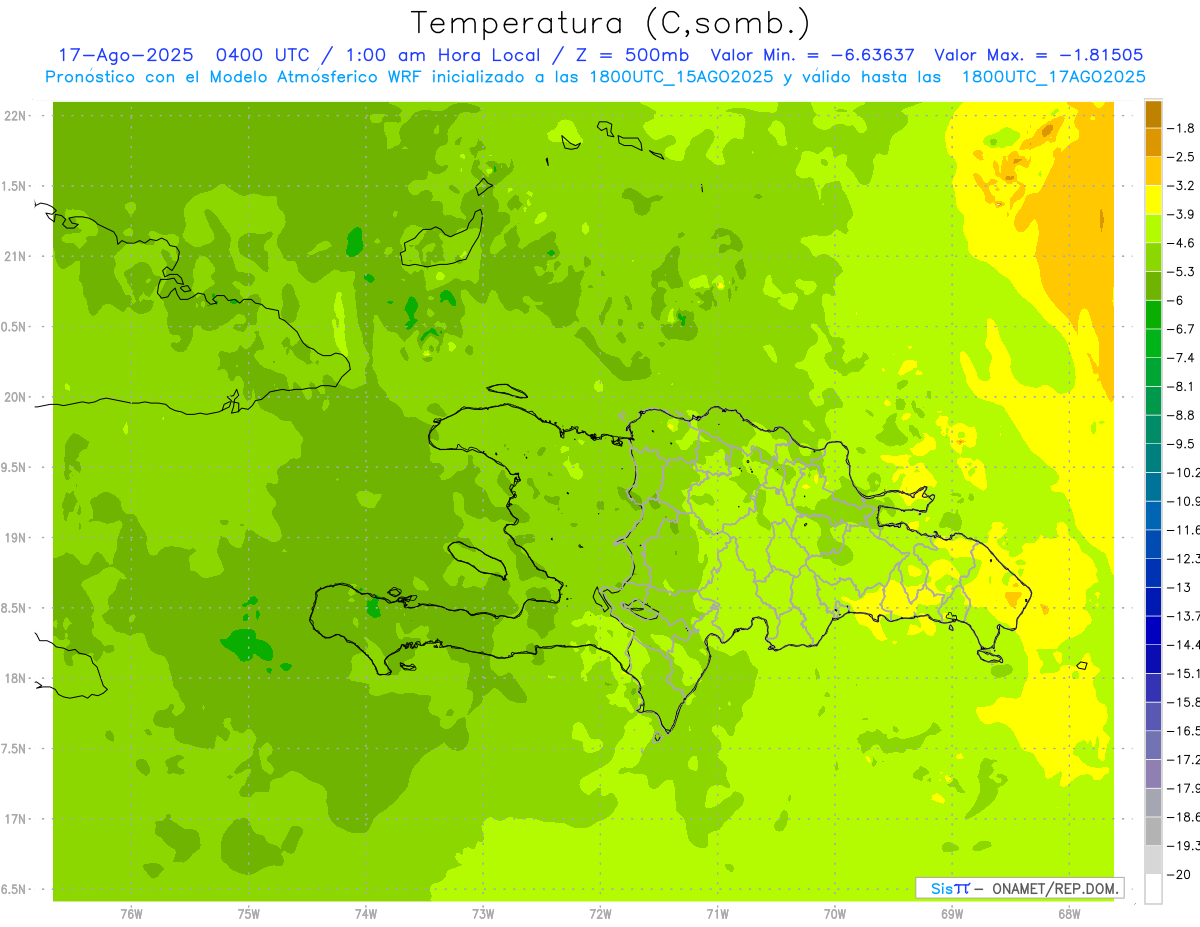Image resolution: width=1200 pixels, height=927 pixels.
Task: Click the '20N' latitude axis label
Action: 15,397
